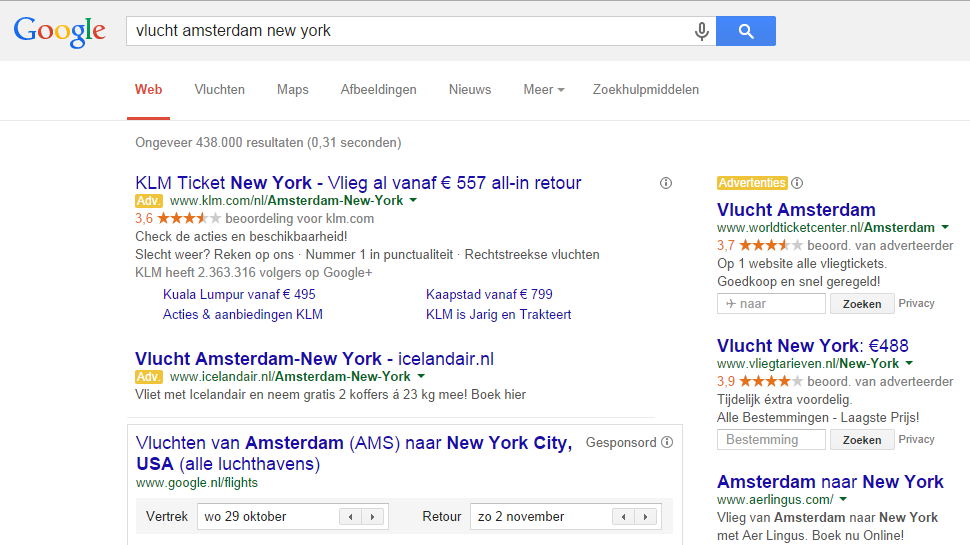The height and width of the screenshot is (545, 970).
Task: Click Privacy link under vliegtarieven ad
Action: point(916,439)
